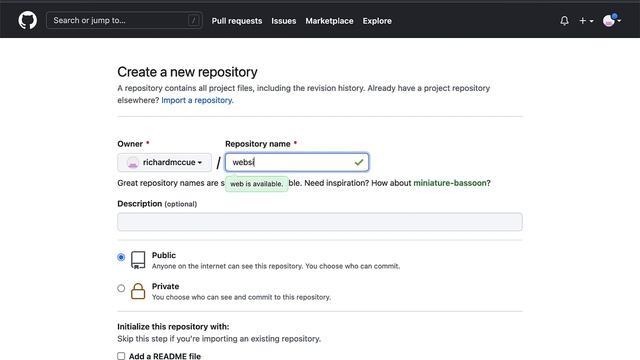
Task: Open the plus create-new menu
Action: click(586, 20)
